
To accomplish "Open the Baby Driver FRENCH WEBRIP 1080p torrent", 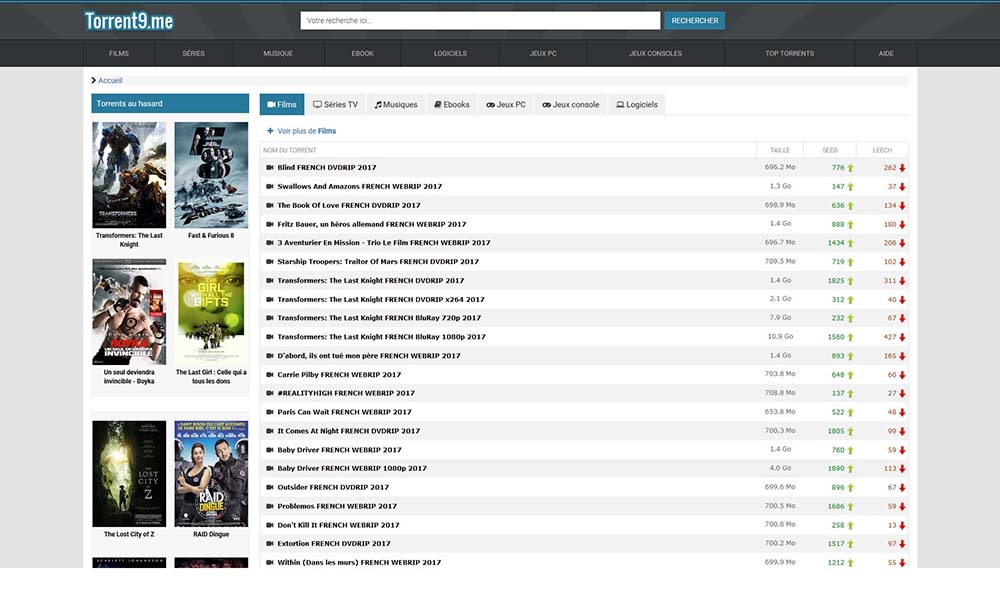I will coord(354,468).
